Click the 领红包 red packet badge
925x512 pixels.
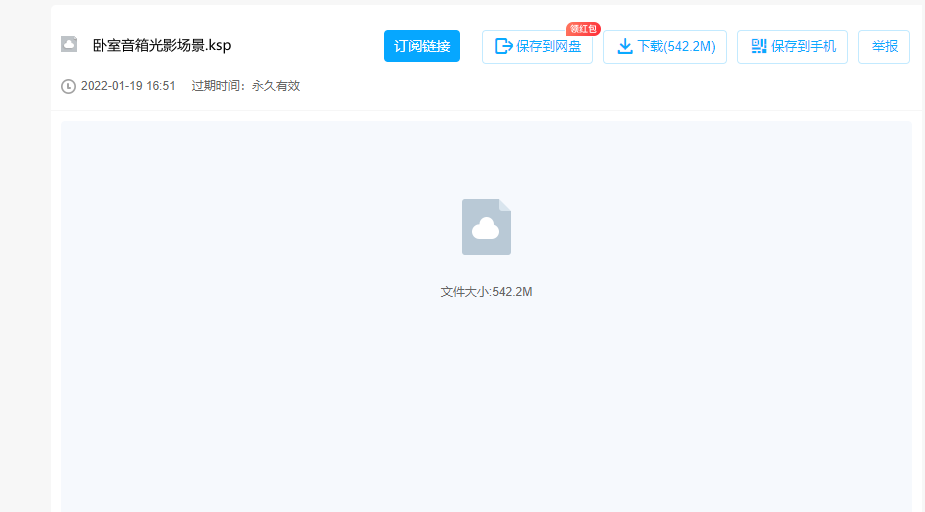point(583,29)
